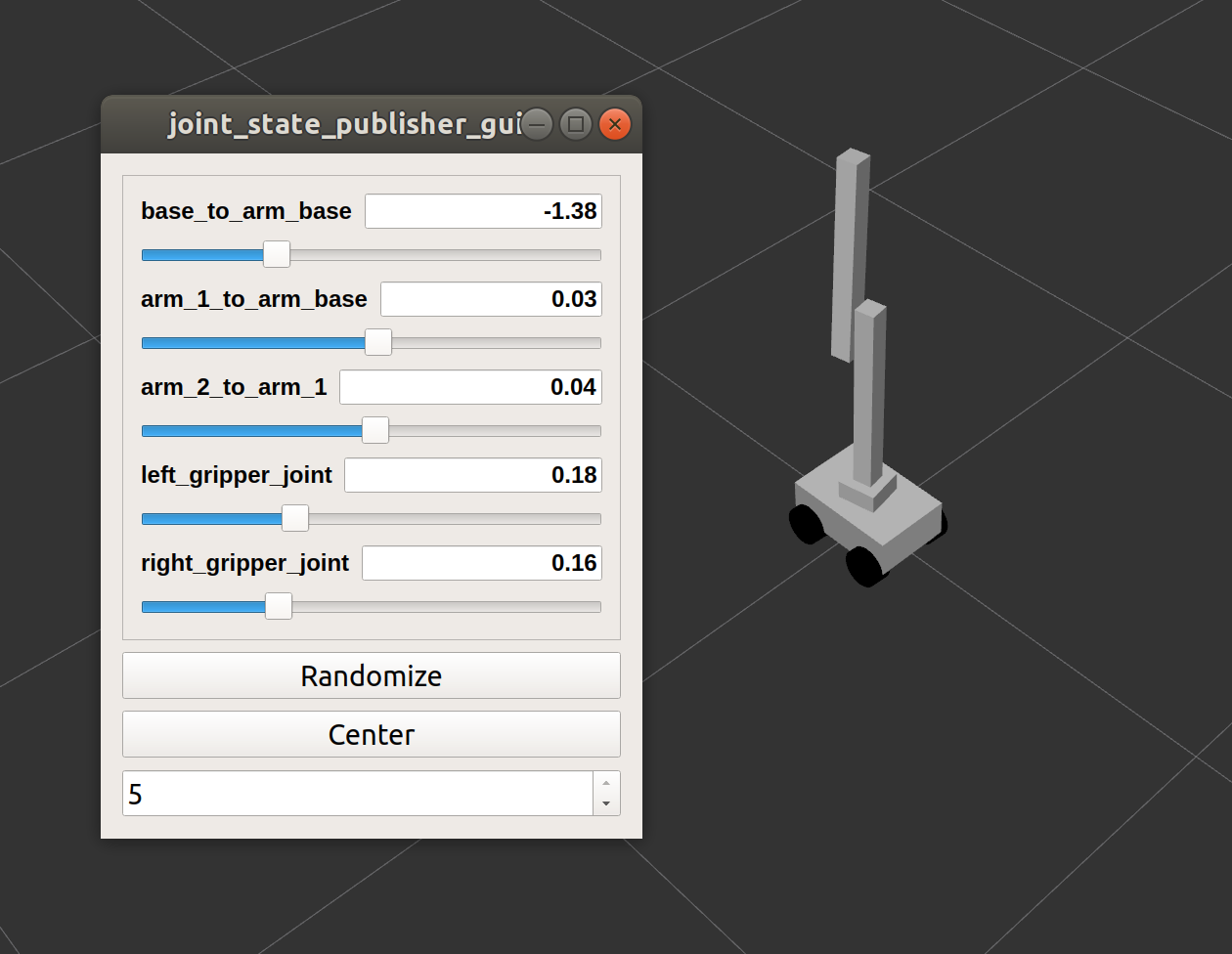Click the right_gripper_joint label
1232x954 pixels.
(x=245, y=563)
